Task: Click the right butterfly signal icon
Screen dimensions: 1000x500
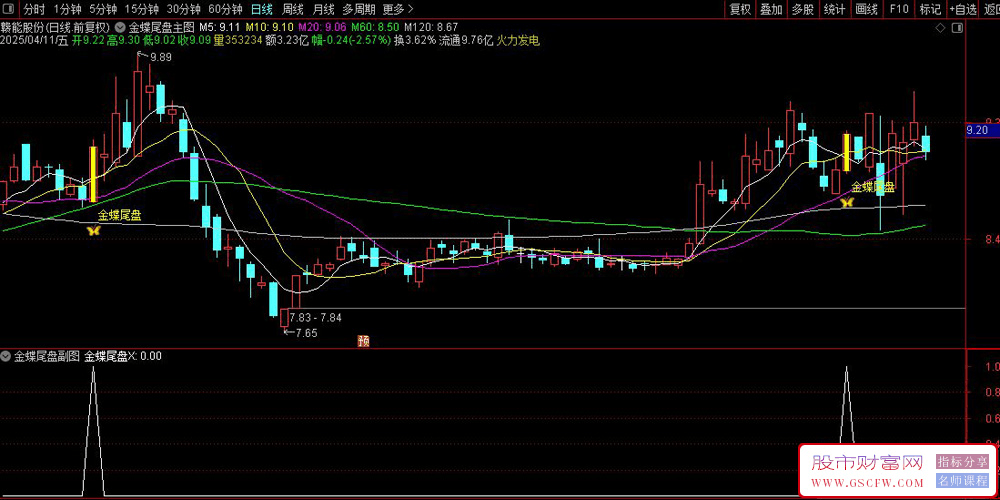Action: [847, 203]
